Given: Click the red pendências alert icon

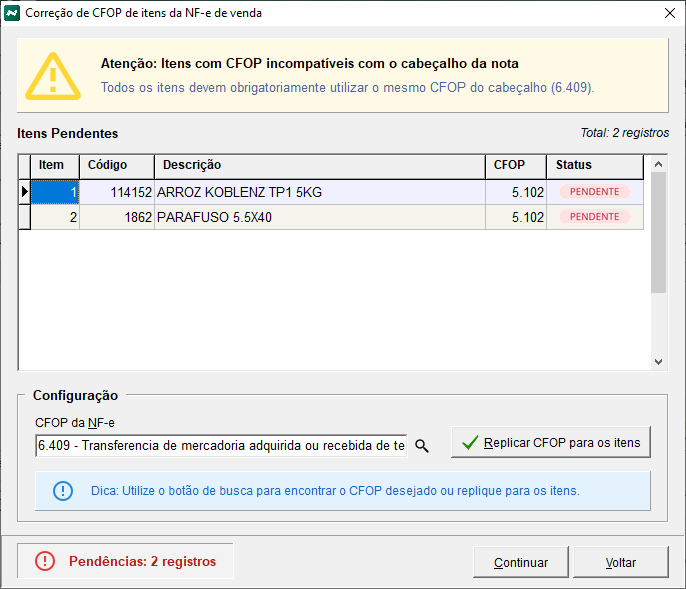Looking at the screenshot, I should click(x=45, y=561).
